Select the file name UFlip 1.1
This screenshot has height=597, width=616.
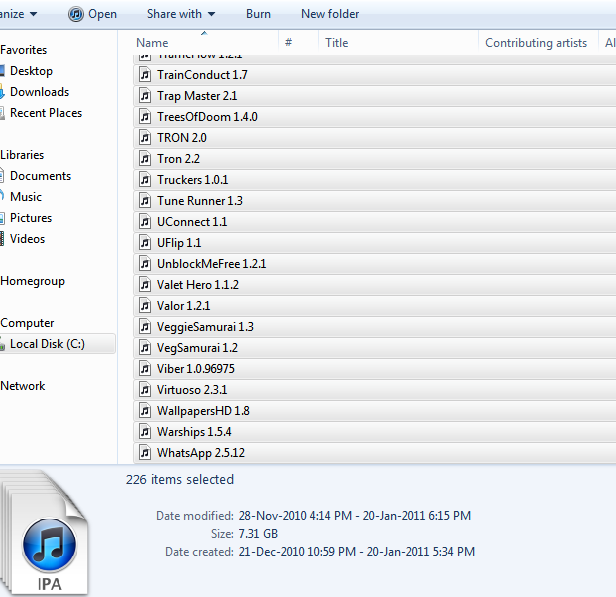click(x=179, y=243)
